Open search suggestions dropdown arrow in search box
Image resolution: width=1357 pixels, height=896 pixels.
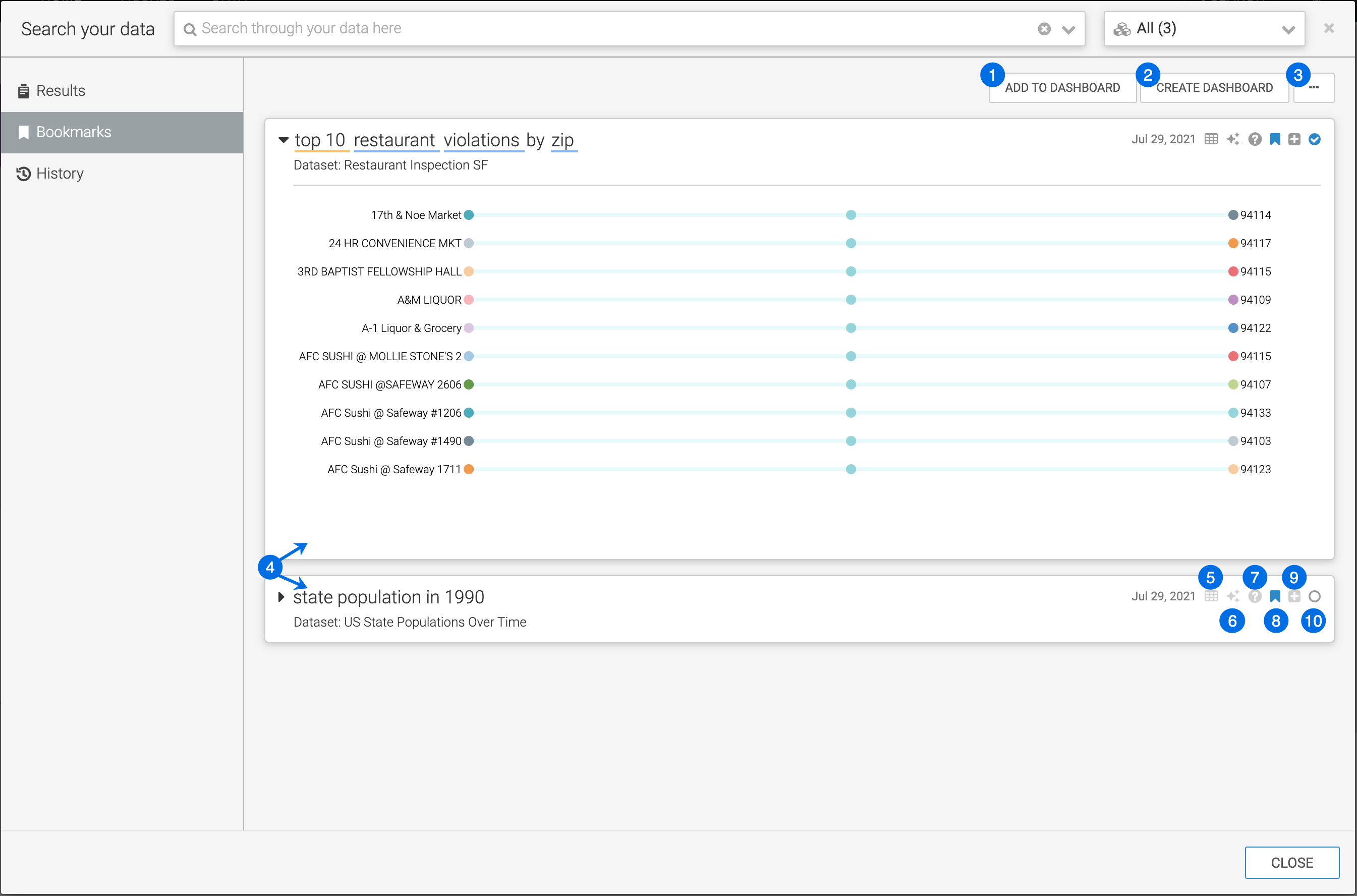1068,29
